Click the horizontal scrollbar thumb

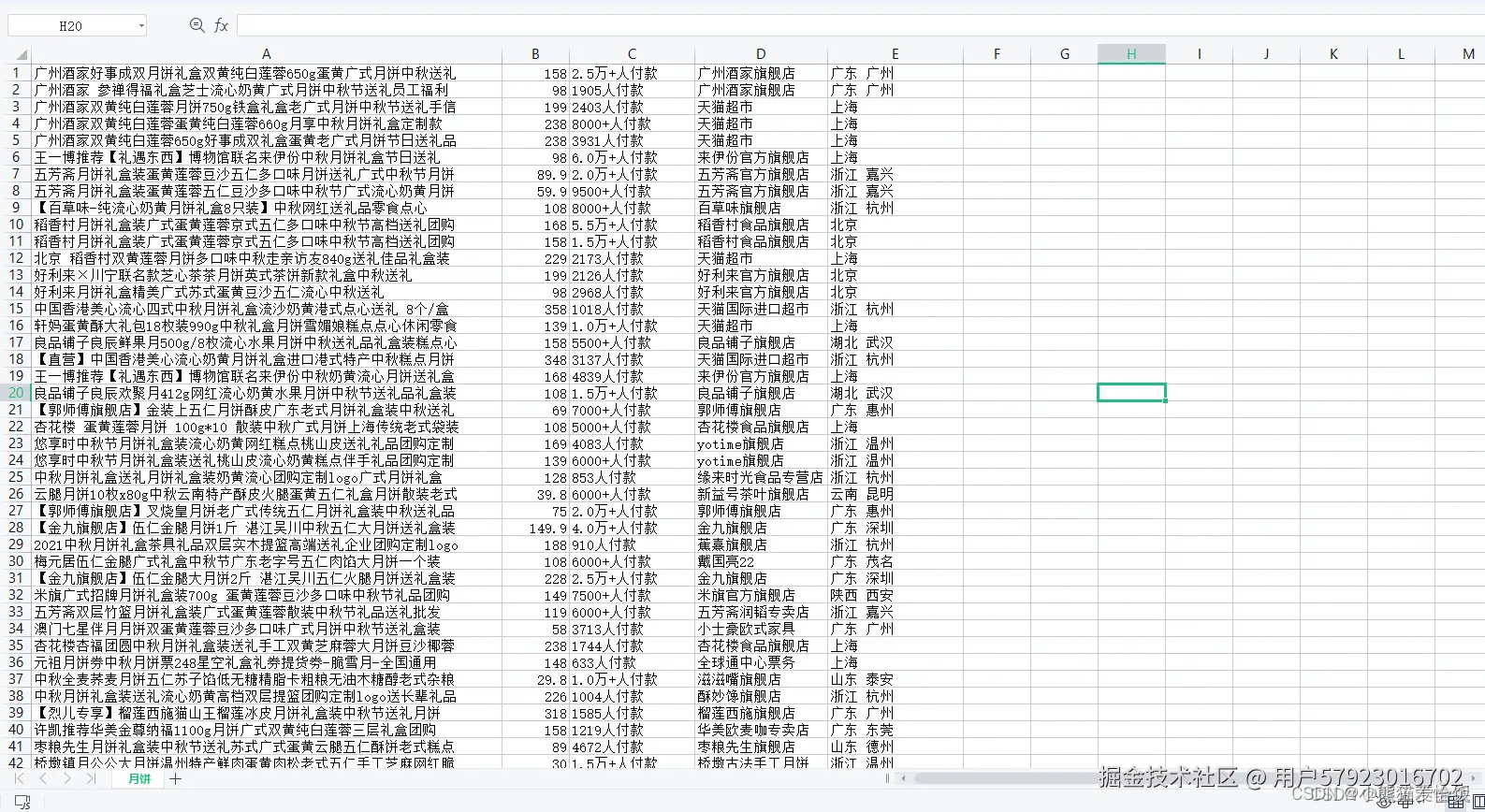point(1188,778)
